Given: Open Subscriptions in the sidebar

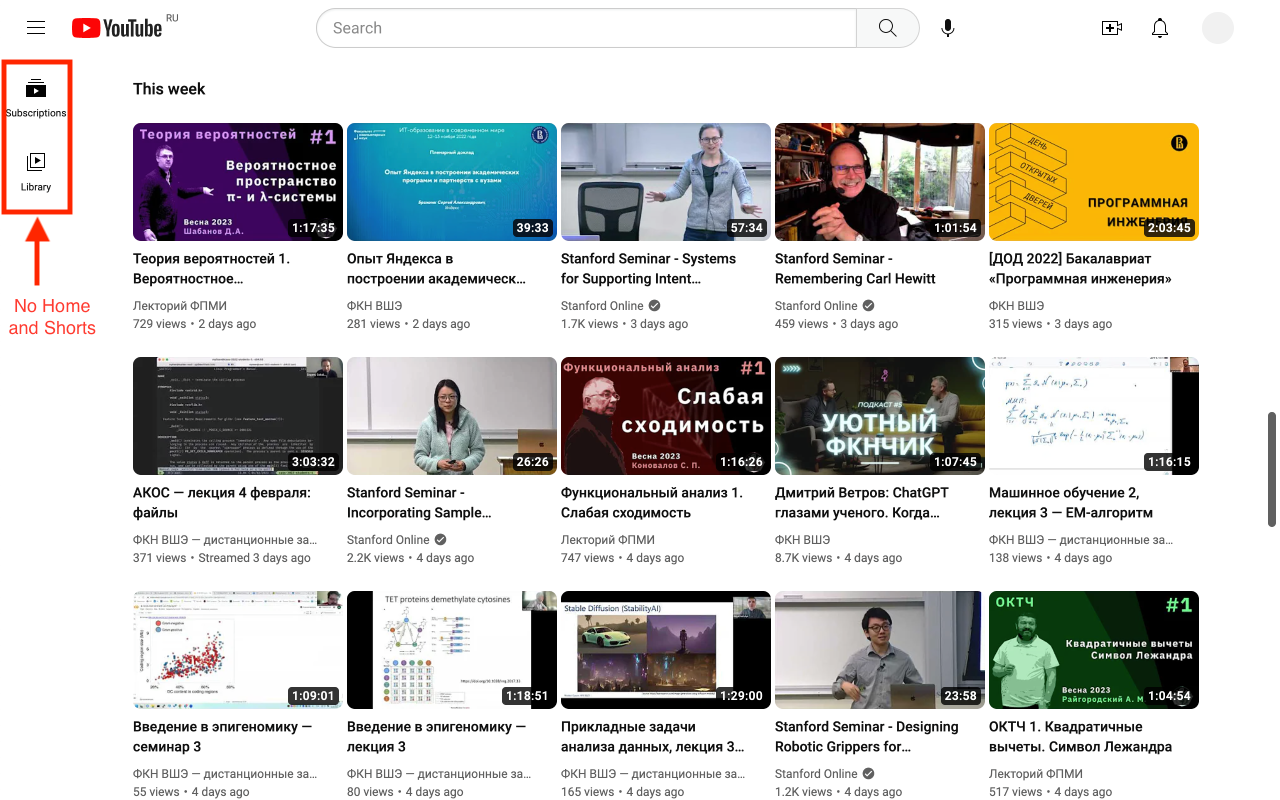Looking at the screenshot, I should [36, 98].
